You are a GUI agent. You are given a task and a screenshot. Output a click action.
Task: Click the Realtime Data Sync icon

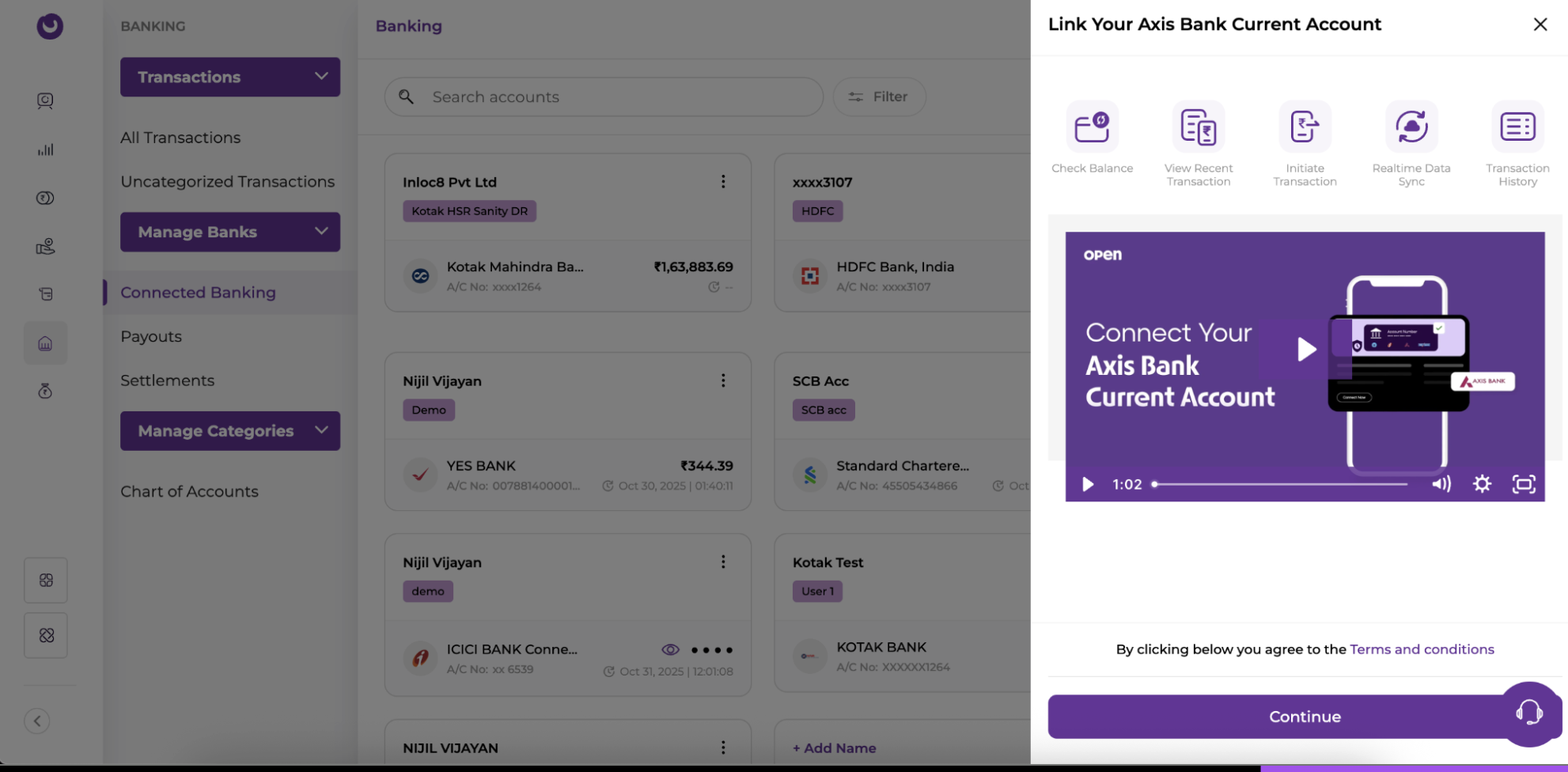1411,127
